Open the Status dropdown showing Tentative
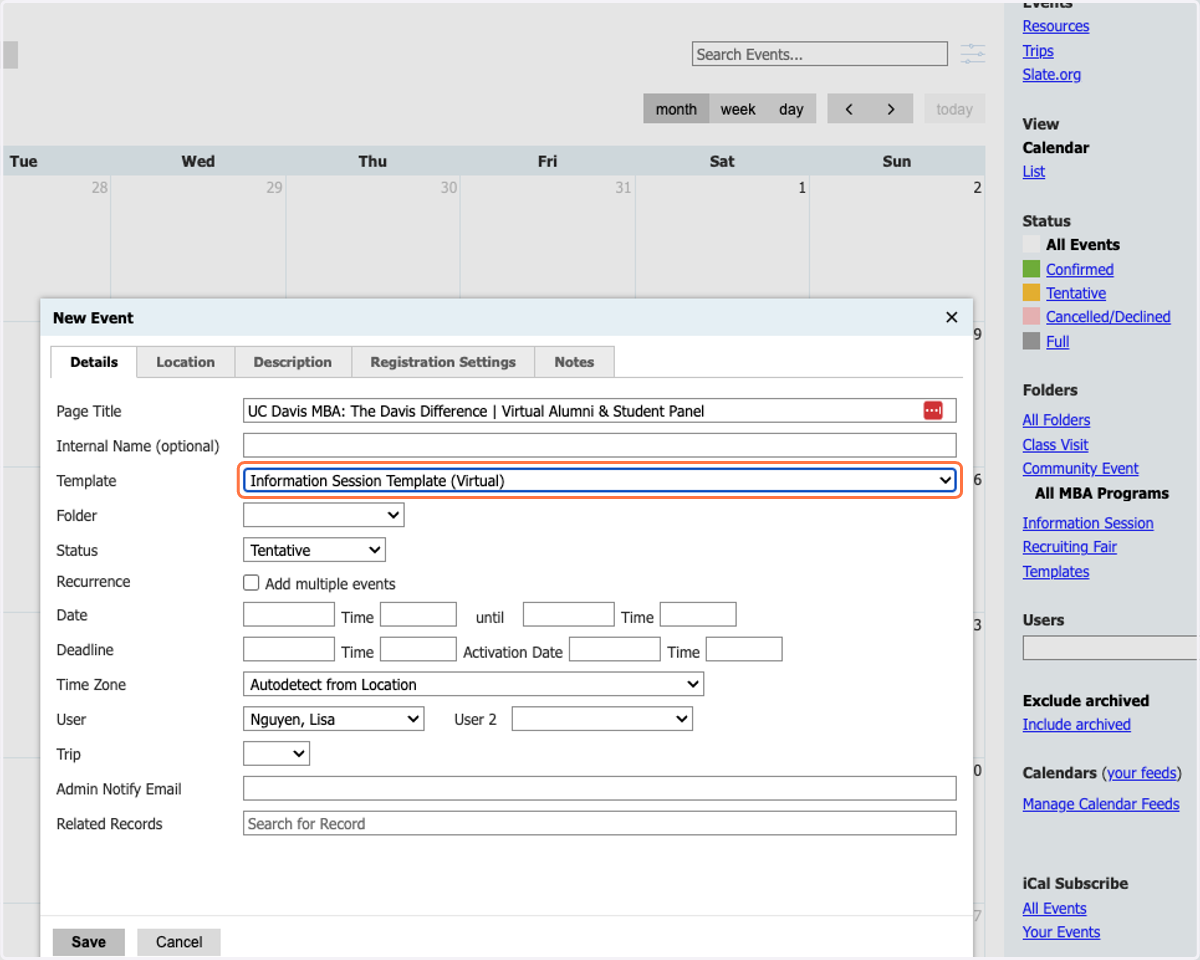1200x960 pixels. point(314,550)
